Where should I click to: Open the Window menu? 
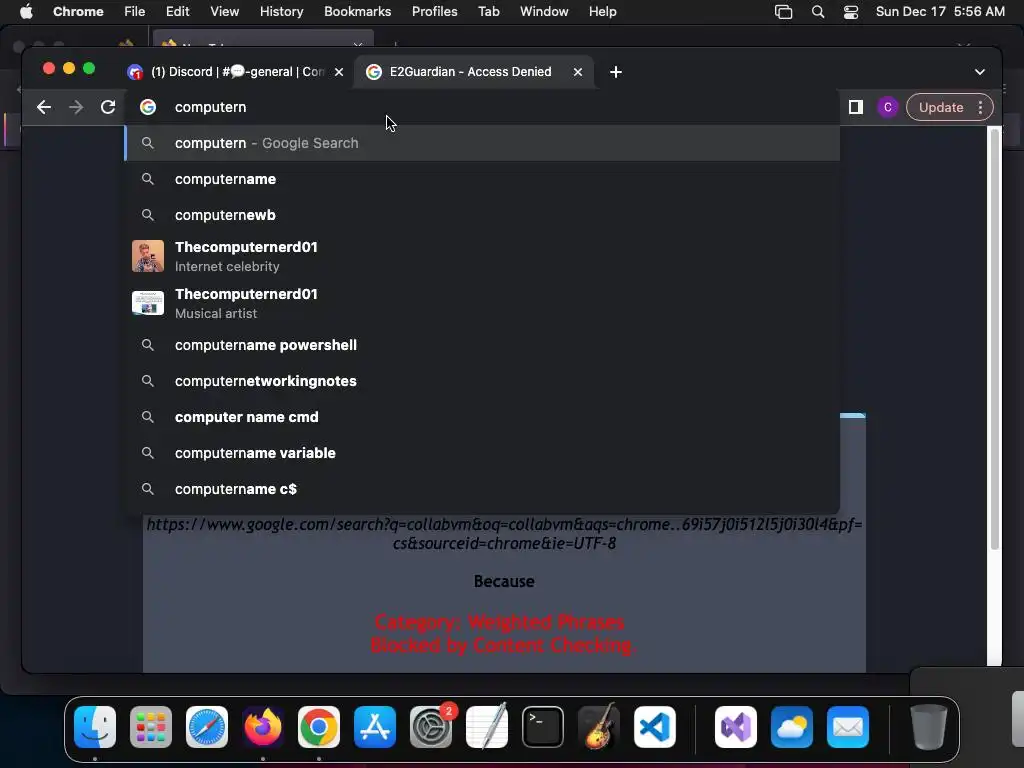(x=544, y=11)
